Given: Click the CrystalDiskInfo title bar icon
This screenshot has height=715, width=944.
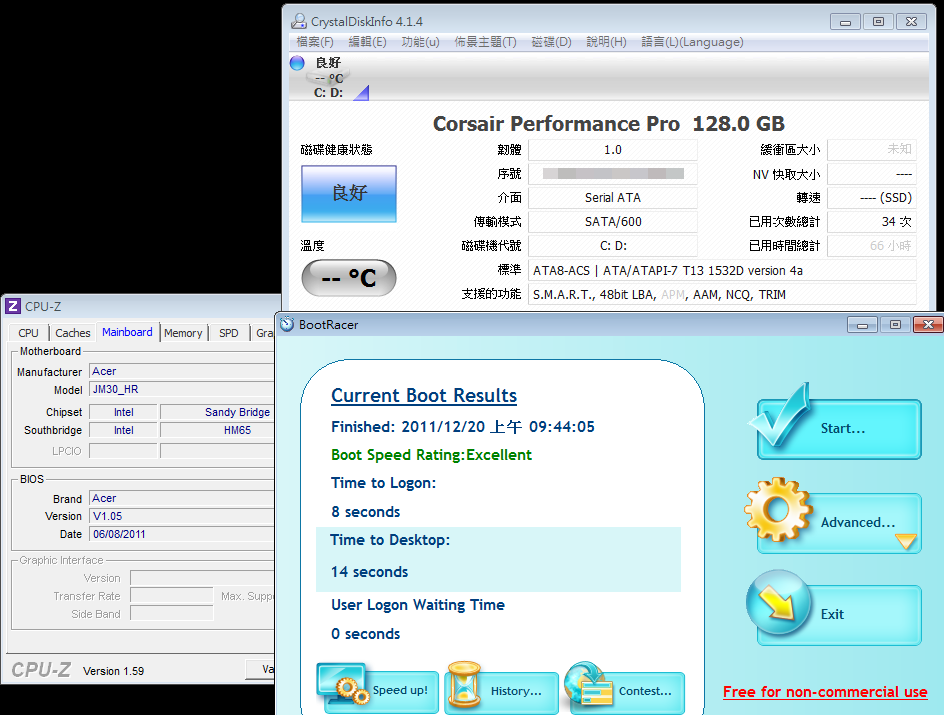Looking at the screenshot, I should (299, 22).
